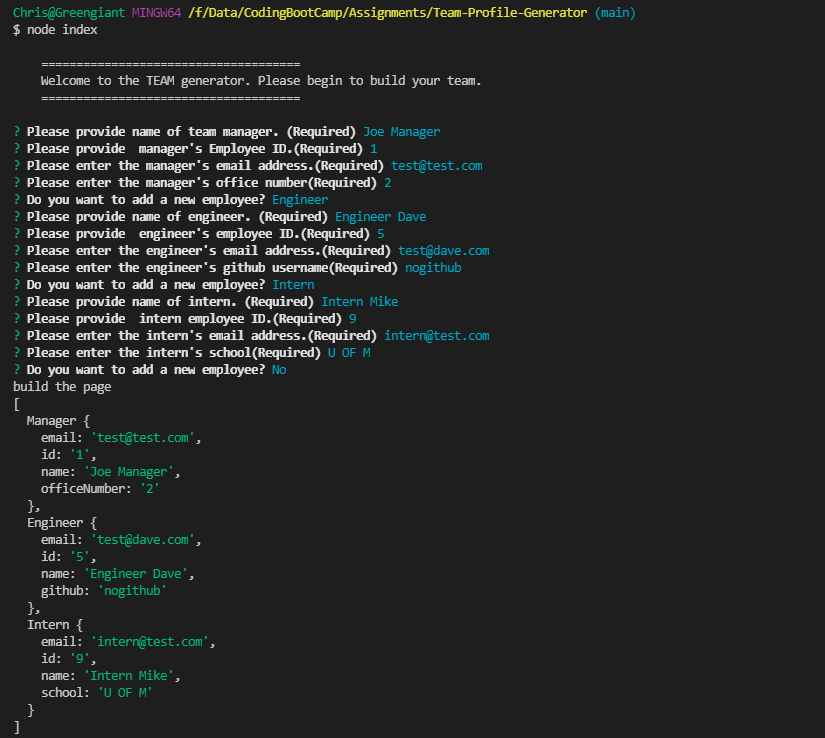Select the Intern object in the output
825x738 pixels.
55,624
